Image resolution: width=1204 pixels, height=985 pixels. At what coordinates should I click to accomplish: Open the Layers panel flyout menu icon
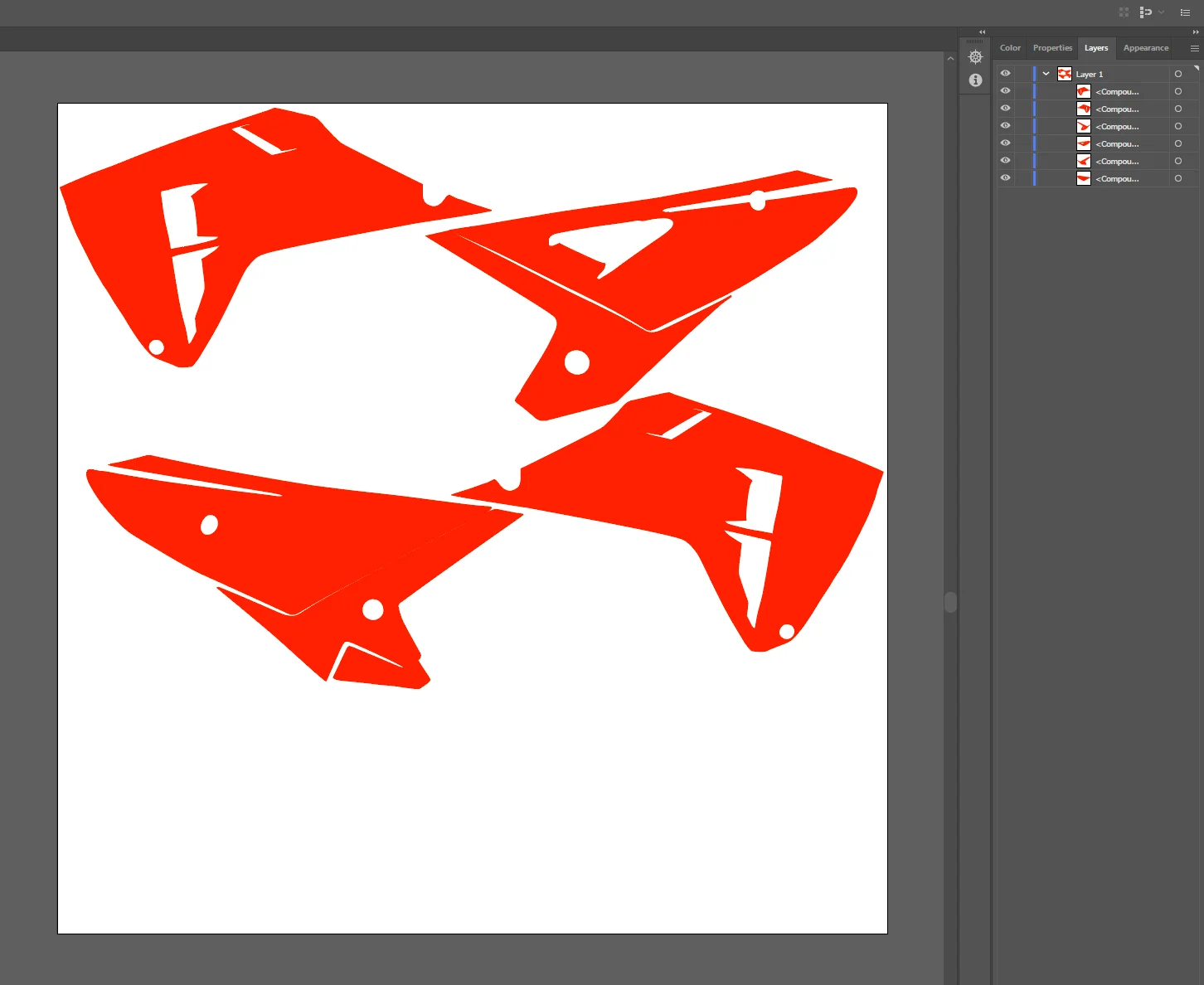click(1195, 48)
